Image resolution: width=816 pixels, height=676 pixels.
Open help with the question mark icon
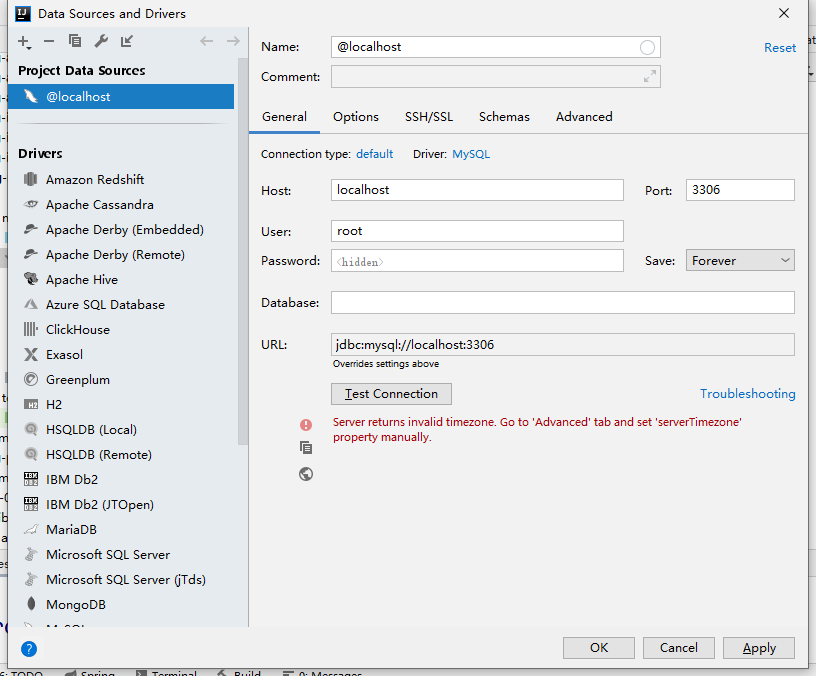pos(29,649)
